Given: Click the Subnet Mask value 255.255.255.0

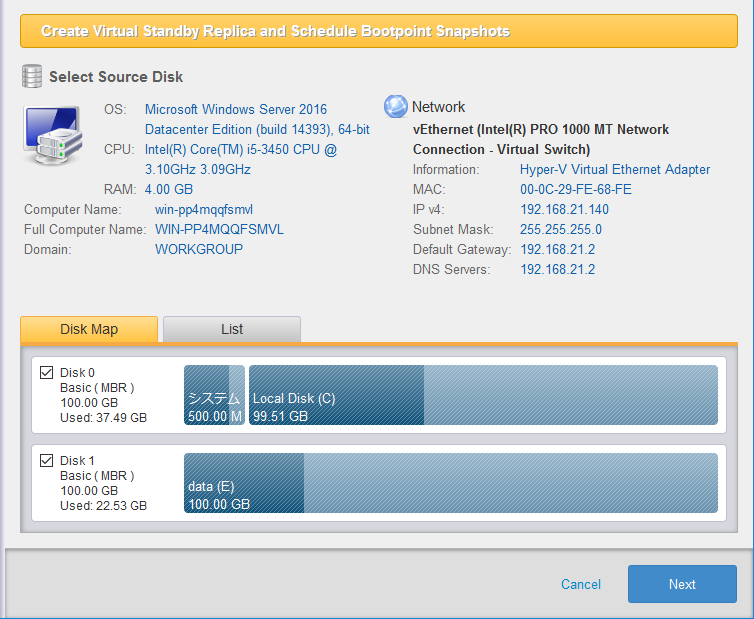Looking at the screenshot, I should point(561,230).
